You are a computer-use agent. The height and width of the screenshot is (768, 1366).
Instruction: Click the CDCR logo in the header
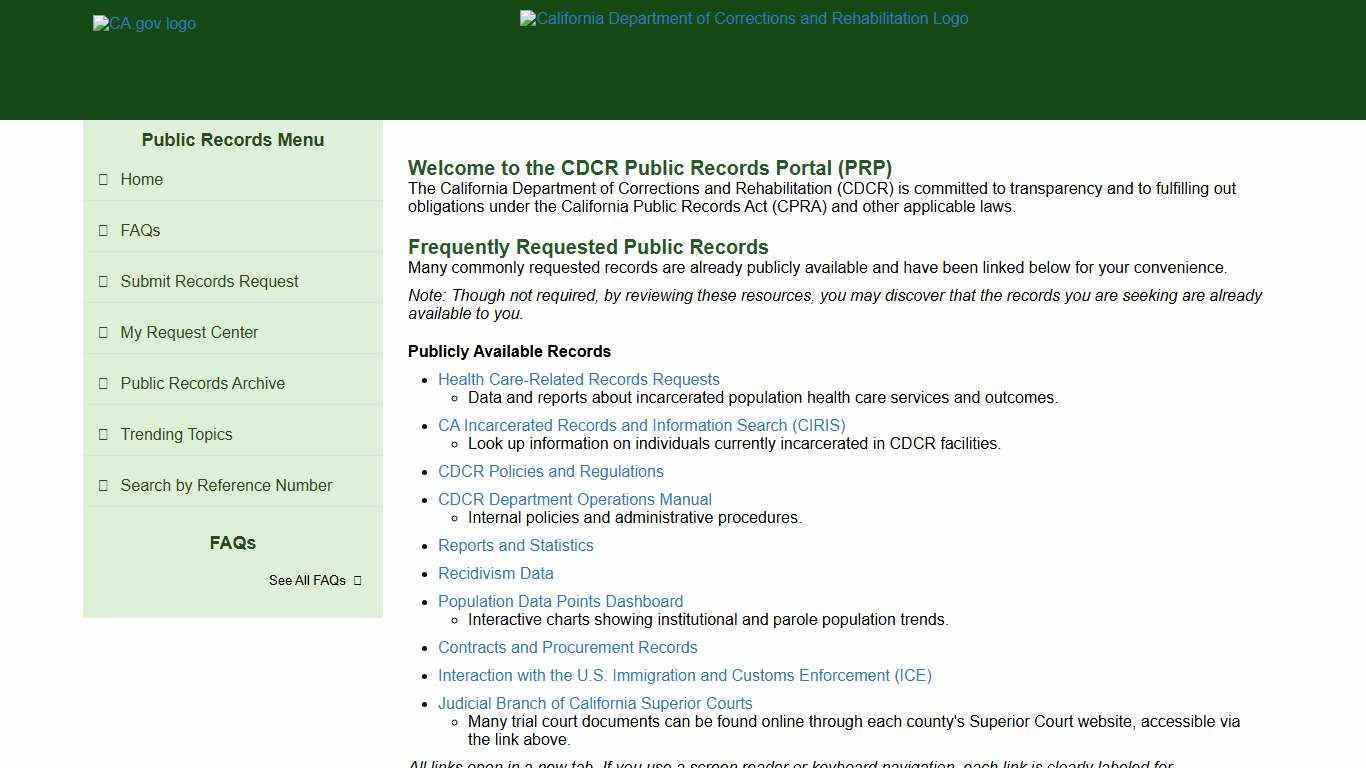744,18
